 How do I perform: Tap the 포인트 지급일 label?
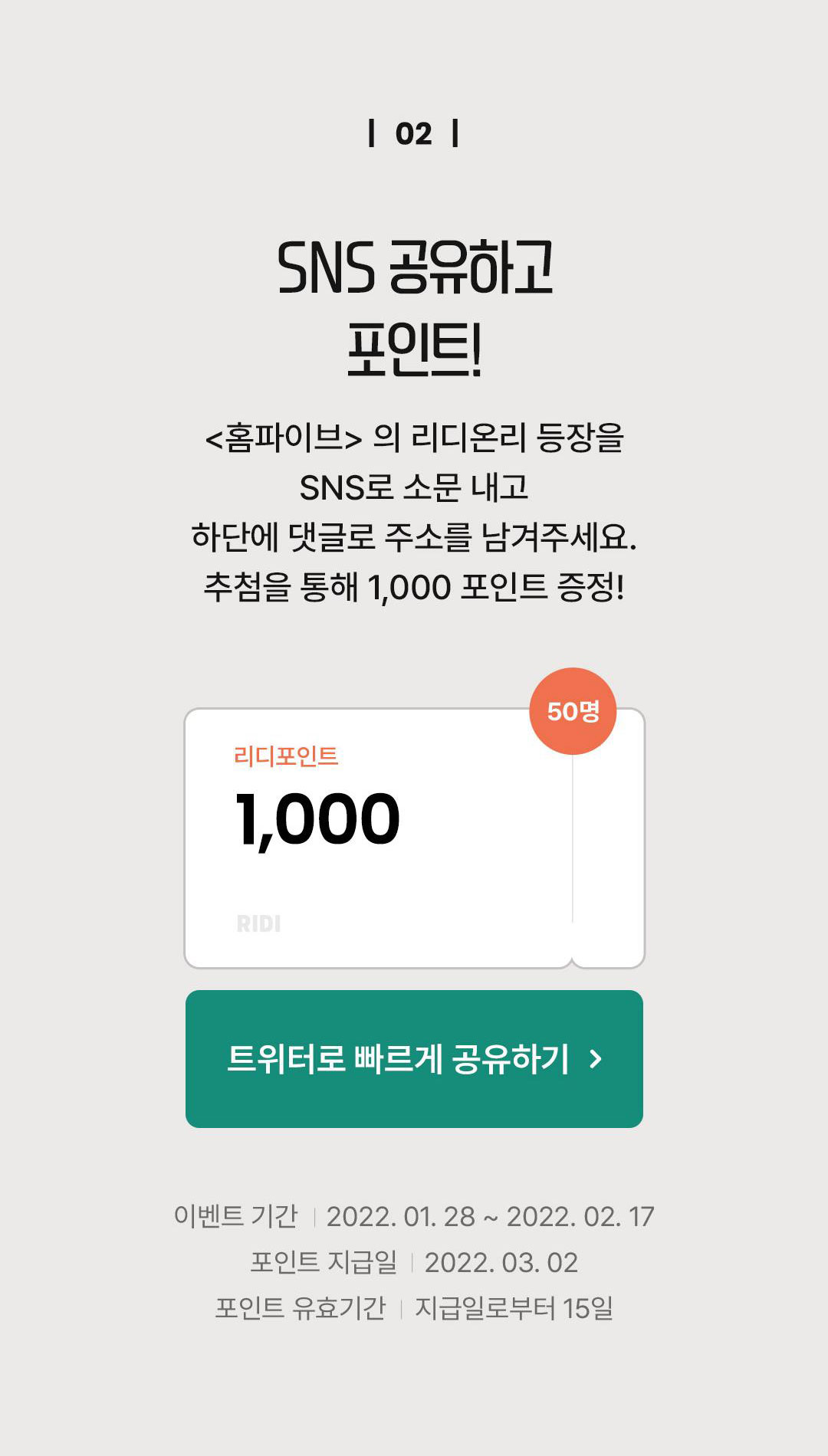pos(324,1262)
